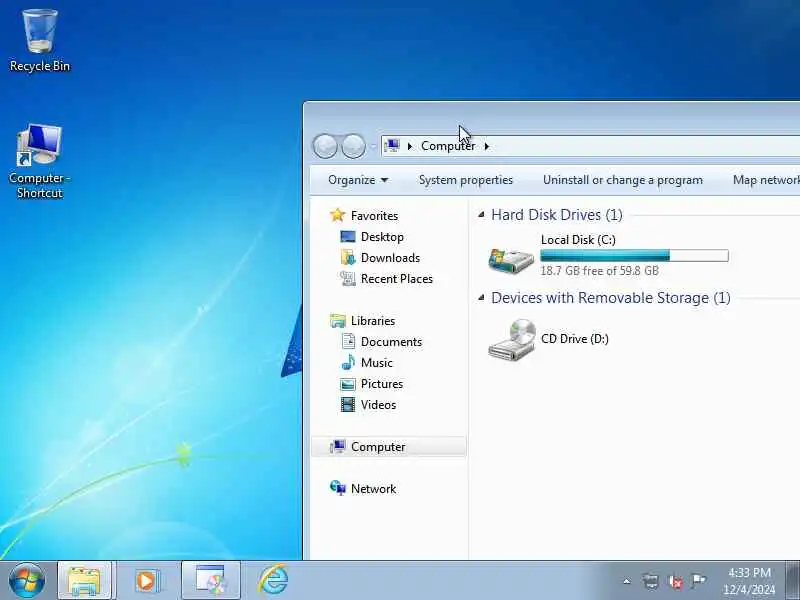Viewport: 800px width, 600px height.
Task: Click the 18.7 GB free of 59.8 GB text
Action: [599, 271]
